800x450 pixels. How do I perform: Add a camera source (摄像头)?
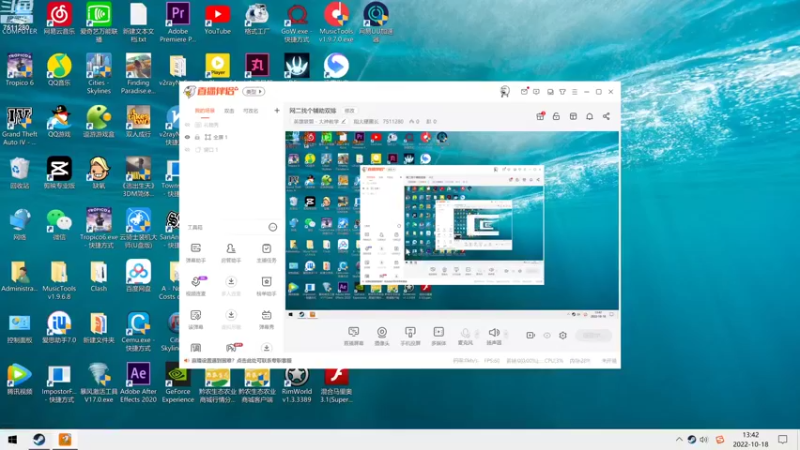(x=382, y=336)
